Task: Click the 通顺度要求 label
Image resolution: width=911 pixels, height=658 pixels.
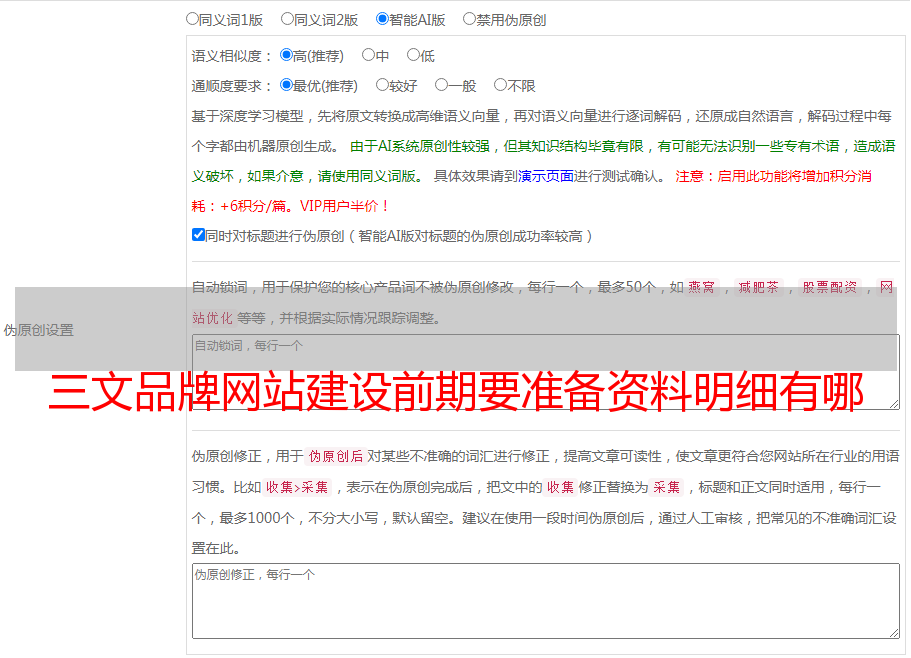Action: [232, 86]
